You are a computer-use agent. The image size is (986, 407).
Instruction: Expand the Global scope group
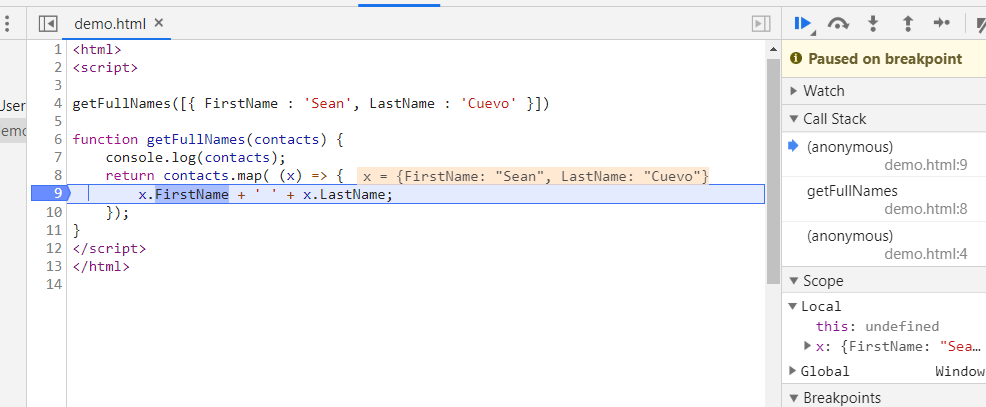pyautogui.click(x=792, y=371)
